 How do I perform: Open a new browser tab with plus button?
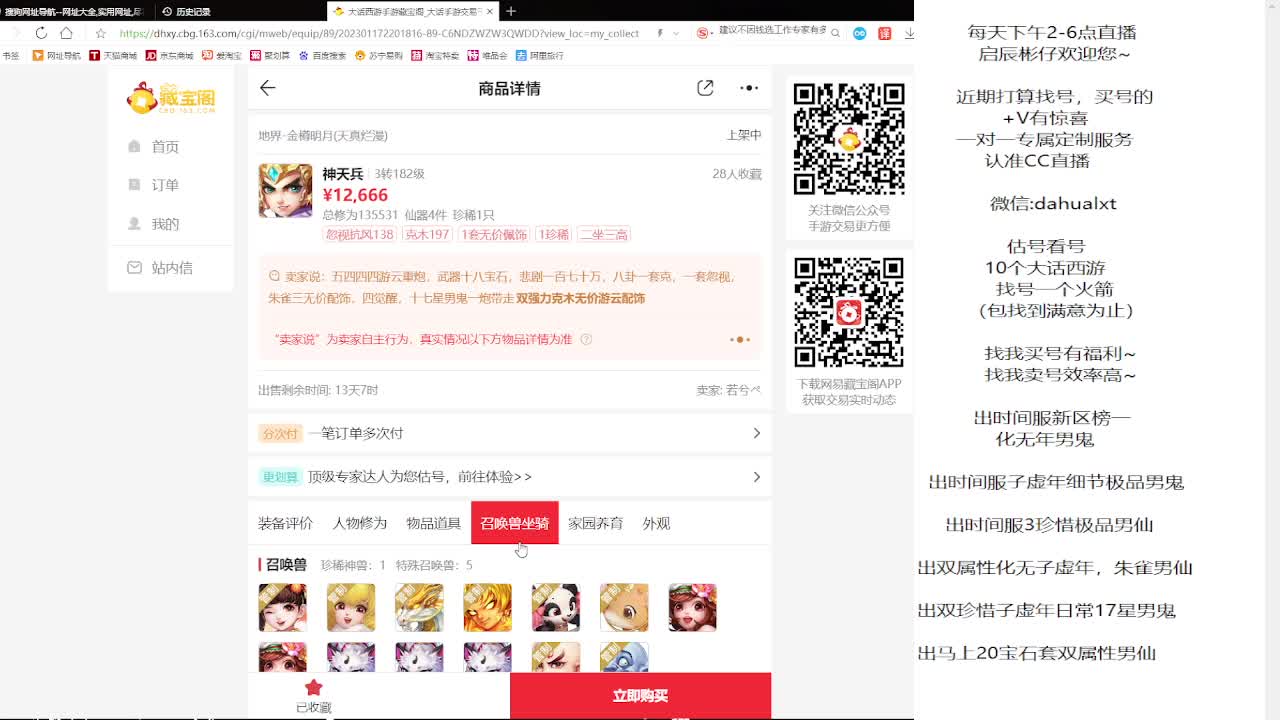click(x=511, y=11)
